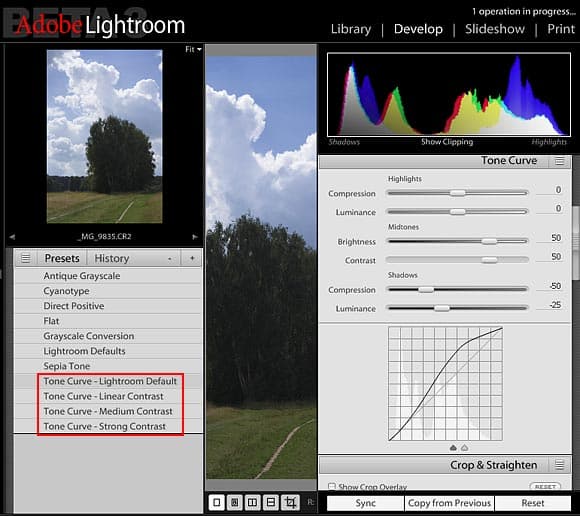Click the Midtones Contrast value 50
Image resolution: width=580 pixels, height=516 pixels.
coord(556,257)
